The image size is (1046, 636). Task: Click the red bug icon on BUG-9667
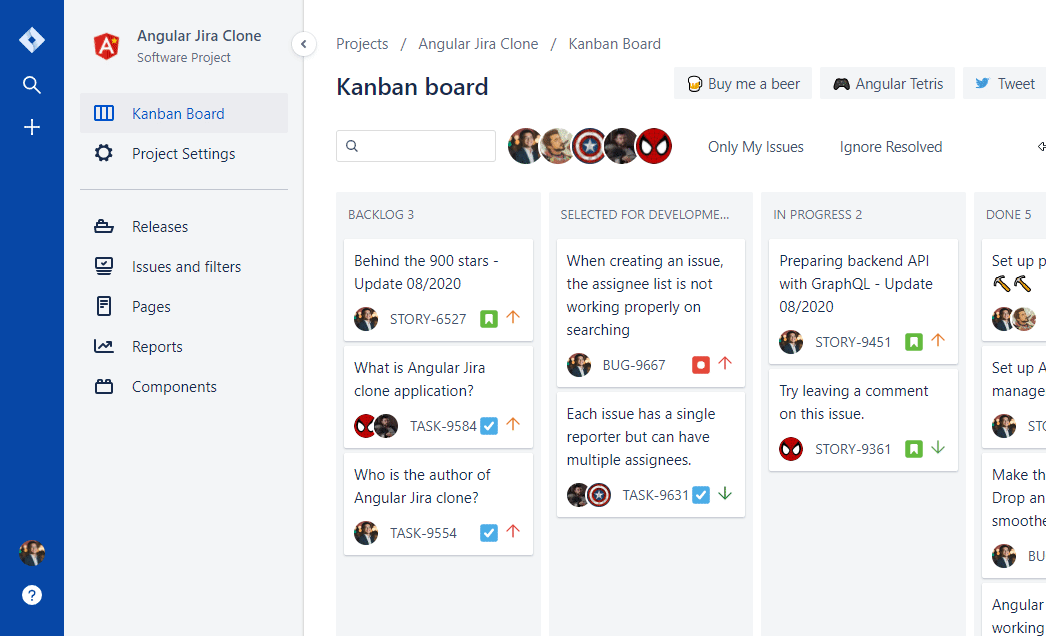[x=700, y=365]
